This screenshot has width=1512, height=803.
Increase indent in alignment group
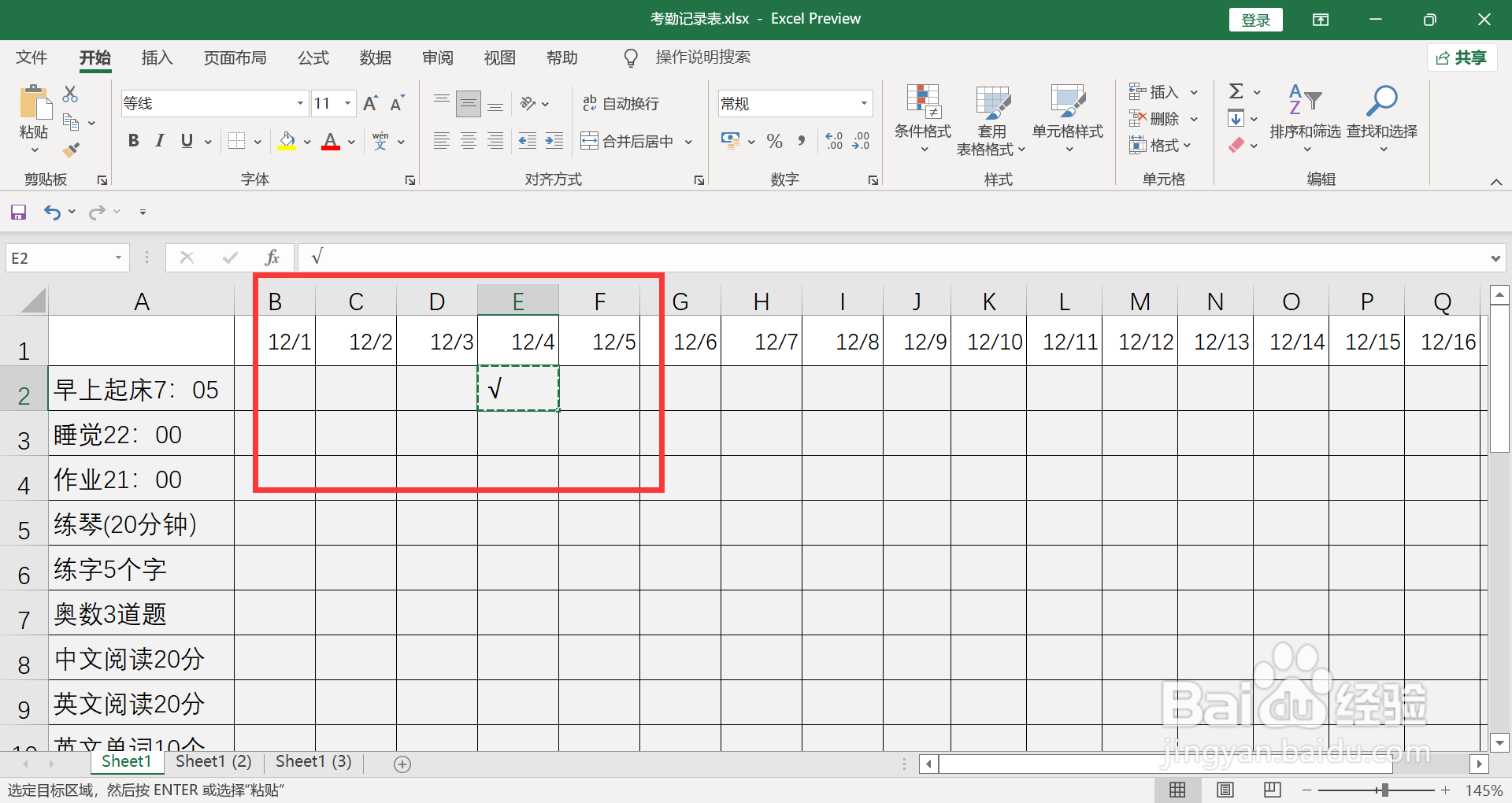pos(554,141)
